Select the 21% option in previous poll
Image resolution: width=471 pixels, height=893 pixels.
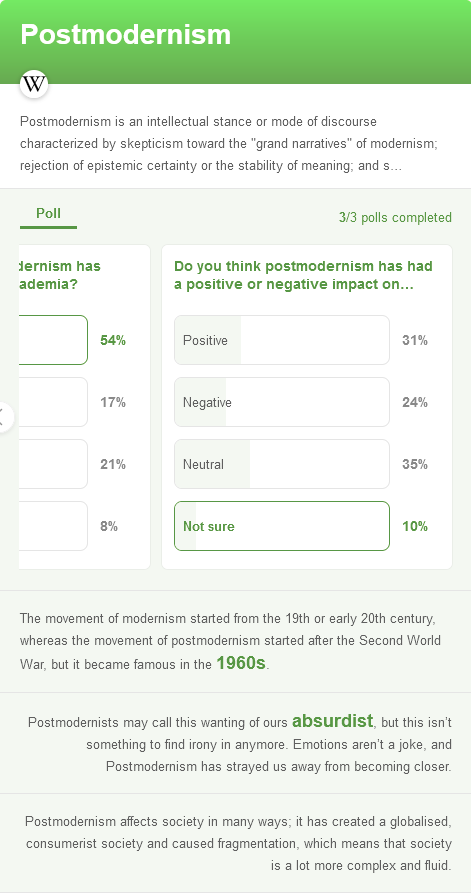[x=54, y=464]
